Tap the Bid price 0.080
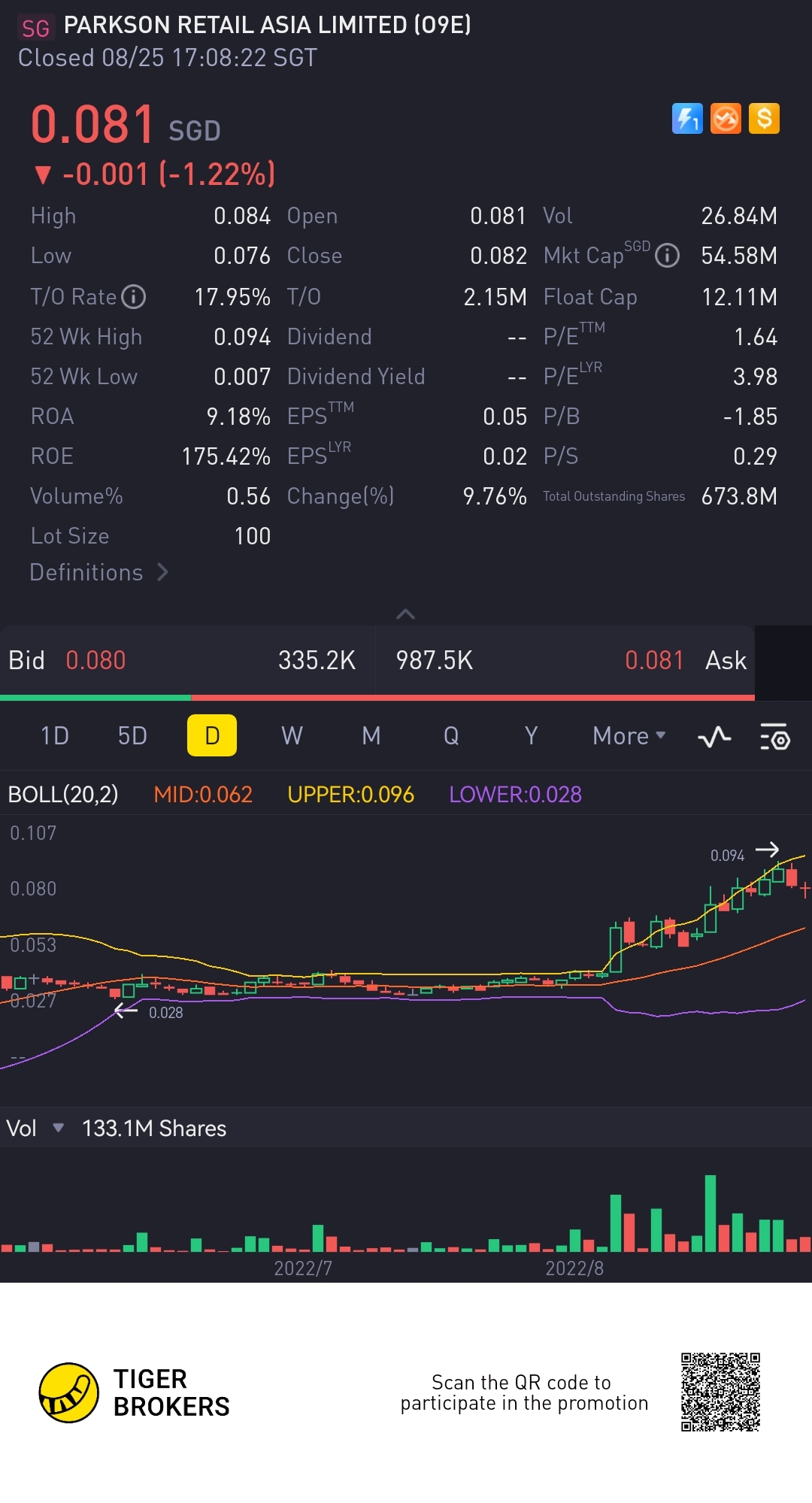 click(x=95, y=660)
